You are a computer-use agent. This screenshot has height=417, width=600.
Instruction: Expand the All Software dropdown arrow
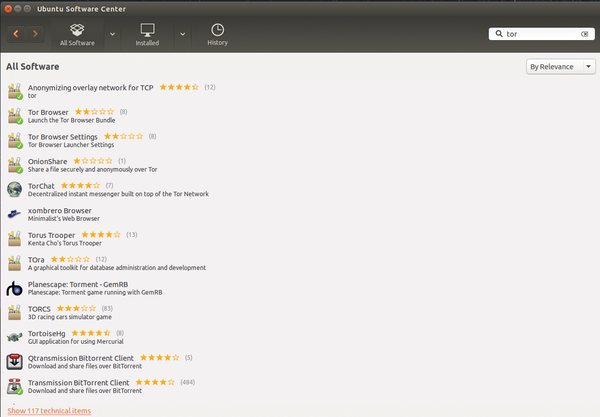pyautogui.click(x=112, y=34)
